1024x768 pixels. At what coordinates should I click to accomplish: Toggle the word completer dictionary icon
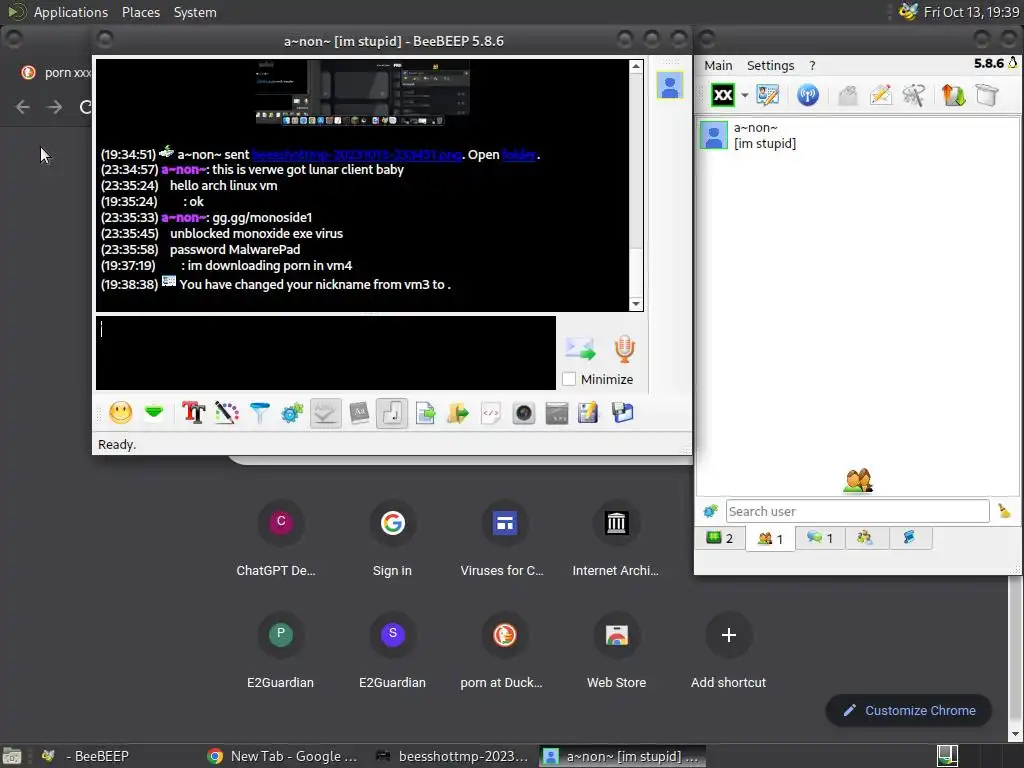[359, 413]
